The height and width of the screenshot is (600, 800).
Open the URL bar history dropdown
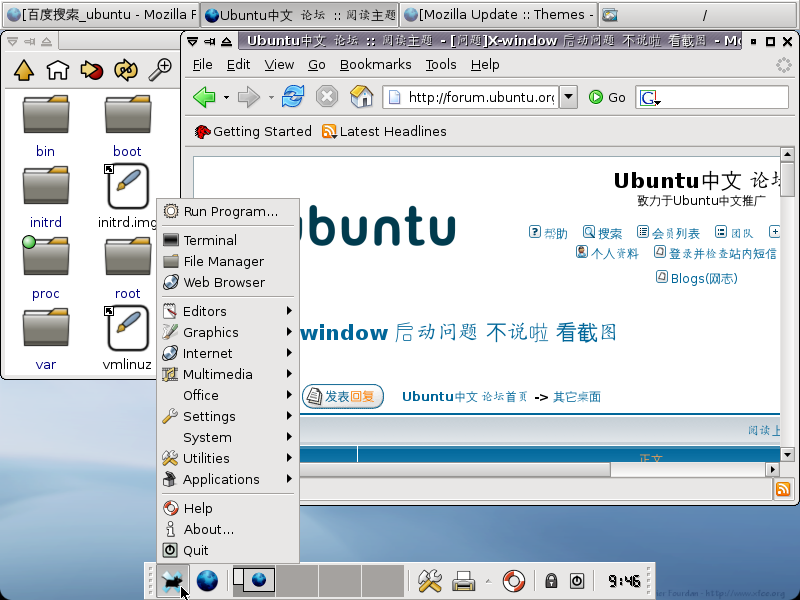coord(568,96)
